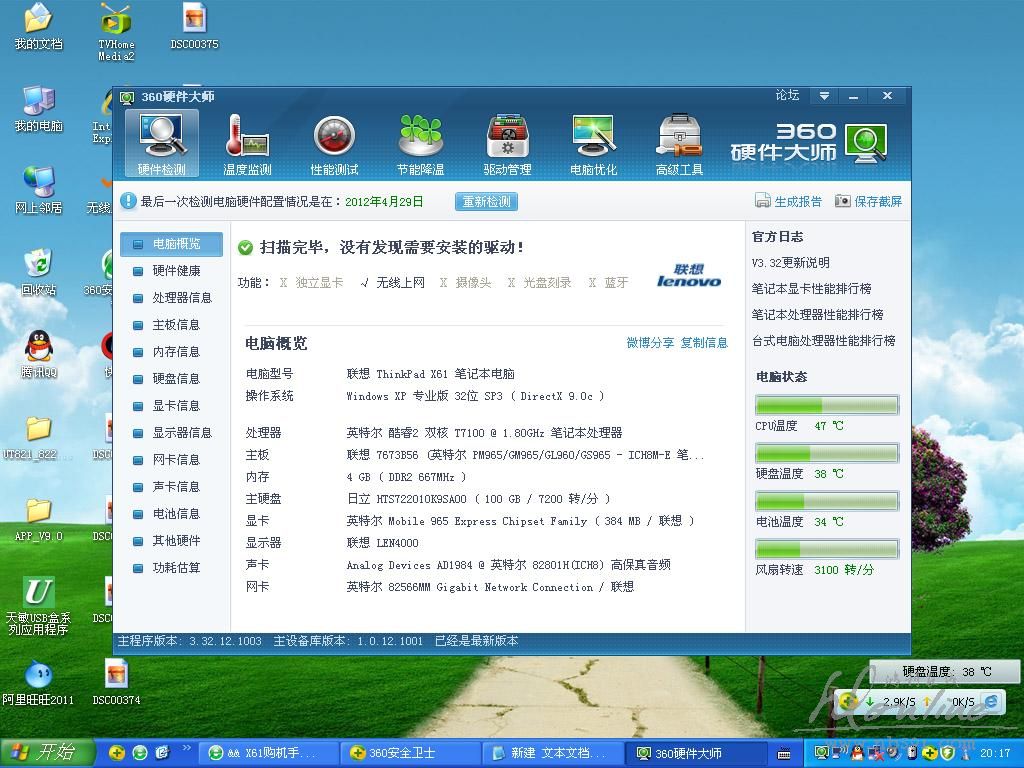Double-check the 腾讯QQ desktop icon
This screenshot has width=1024, height=768.
coord(39,353)
